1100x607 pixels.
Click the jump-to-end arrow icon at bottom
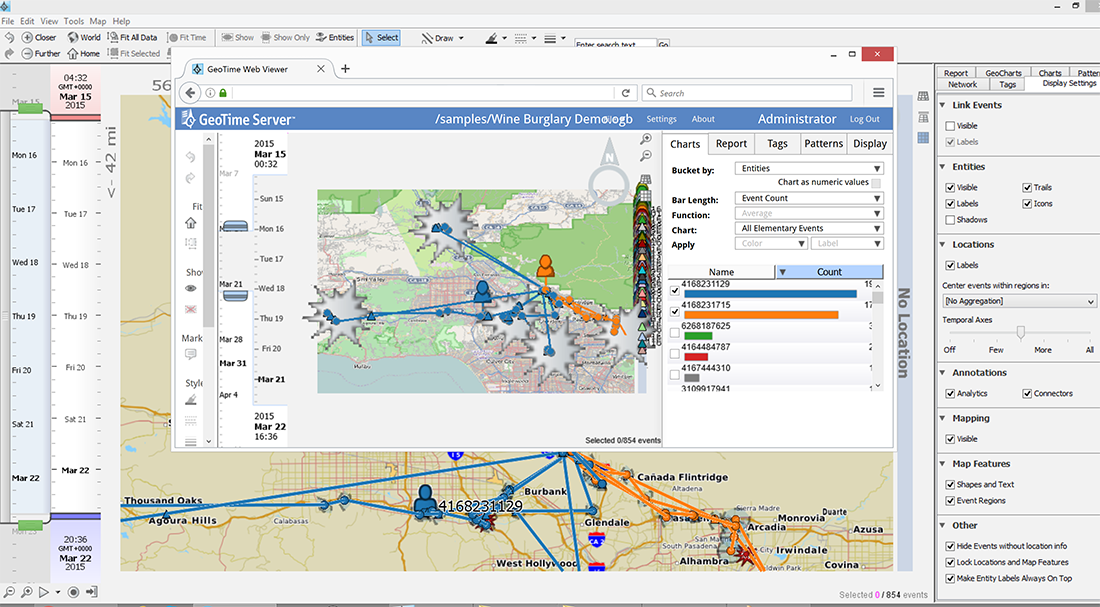click(91, 592)
